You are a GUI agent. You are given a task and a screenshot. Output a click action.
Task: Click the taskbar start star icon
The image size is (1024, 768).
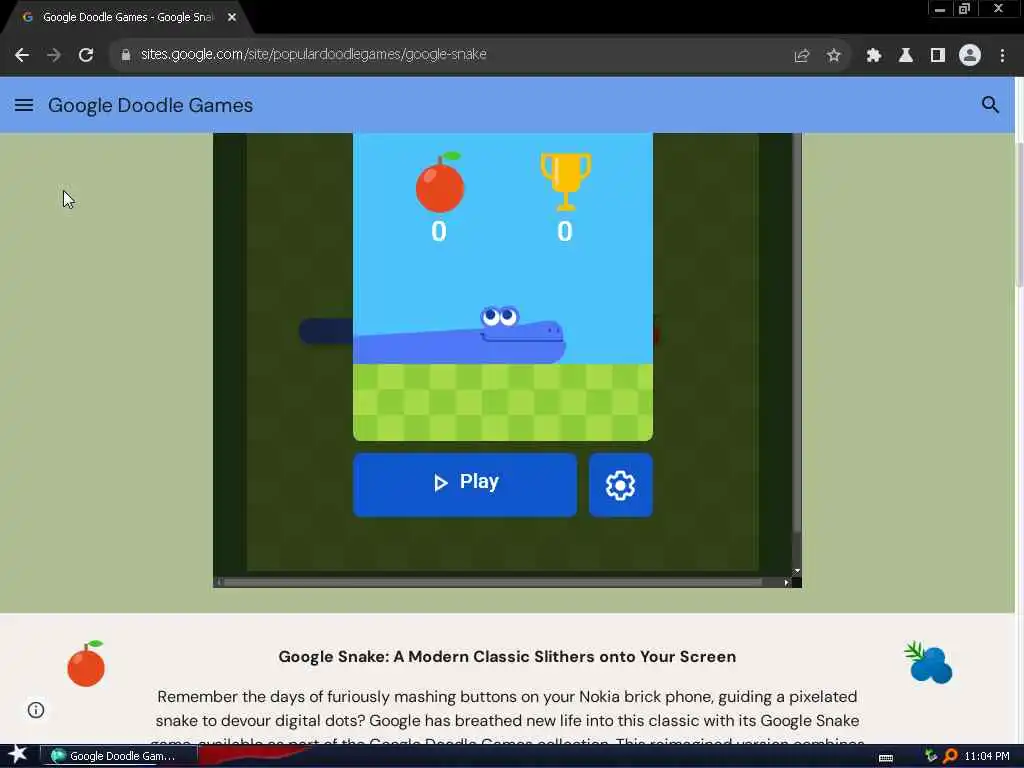coord(18,755)
